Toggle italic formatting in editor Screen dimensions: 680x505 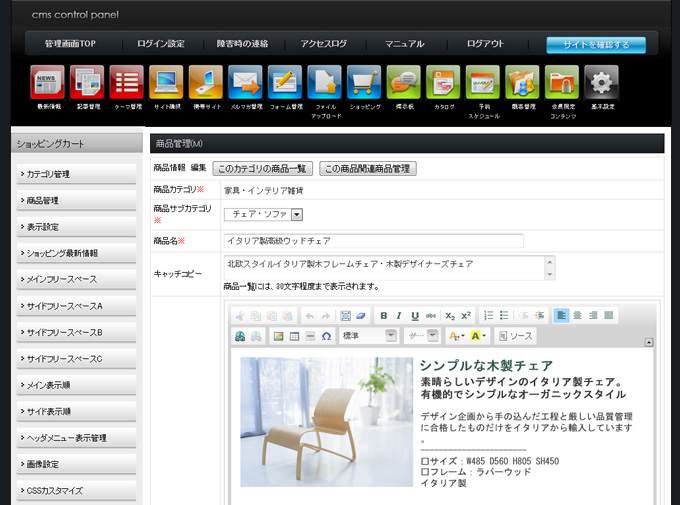(399, 316)
